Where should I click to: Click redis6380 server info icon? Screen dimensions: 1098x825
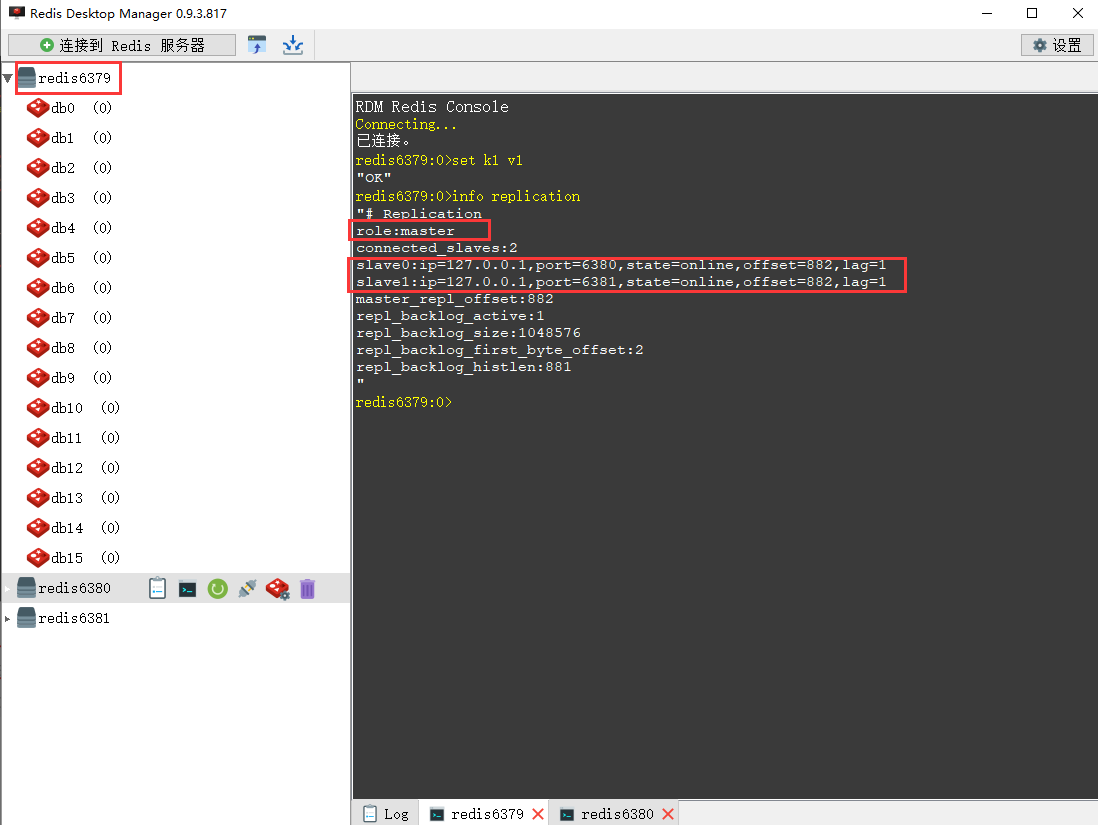[x=158, y=589]
